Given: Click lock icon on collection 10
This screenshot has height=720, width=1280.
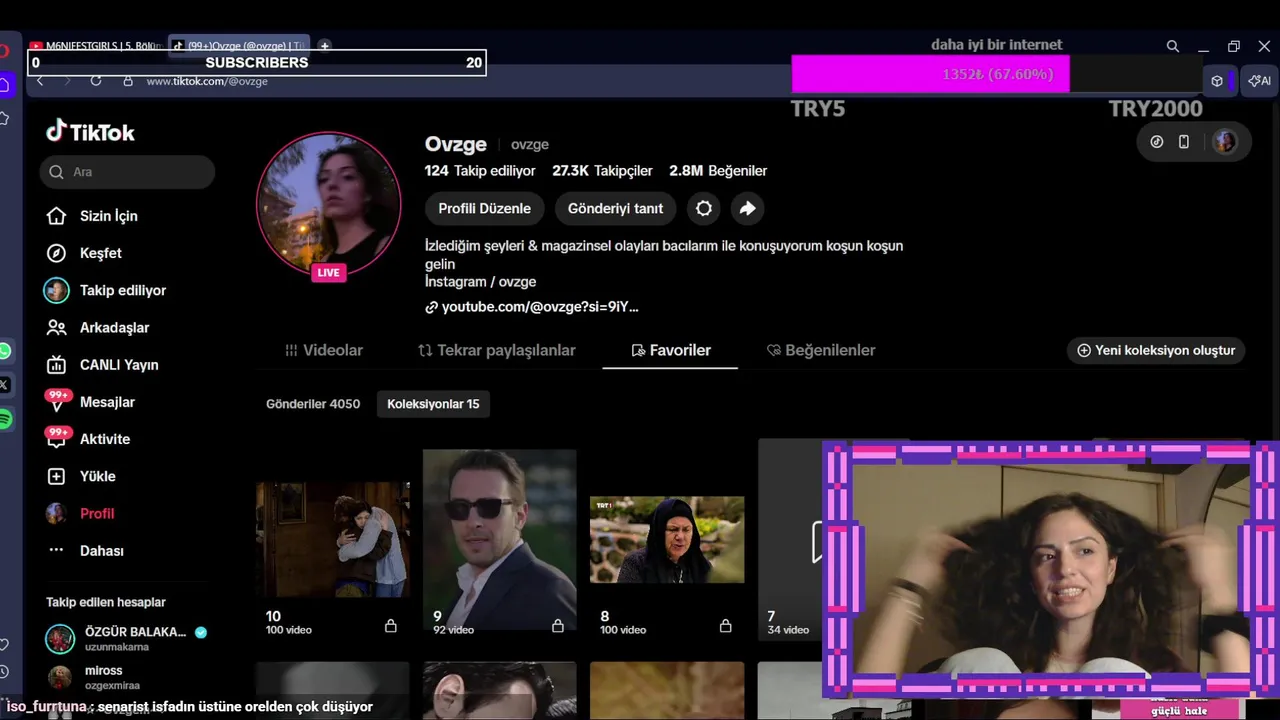Looking at the screenshot, I should click(391, 625).
